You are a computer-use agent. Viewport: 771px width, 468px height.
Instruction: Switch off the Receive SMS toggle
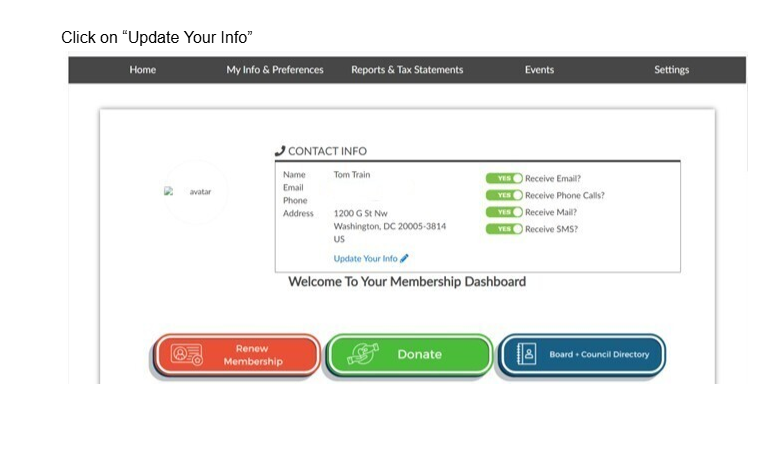[x=504, y=229]
